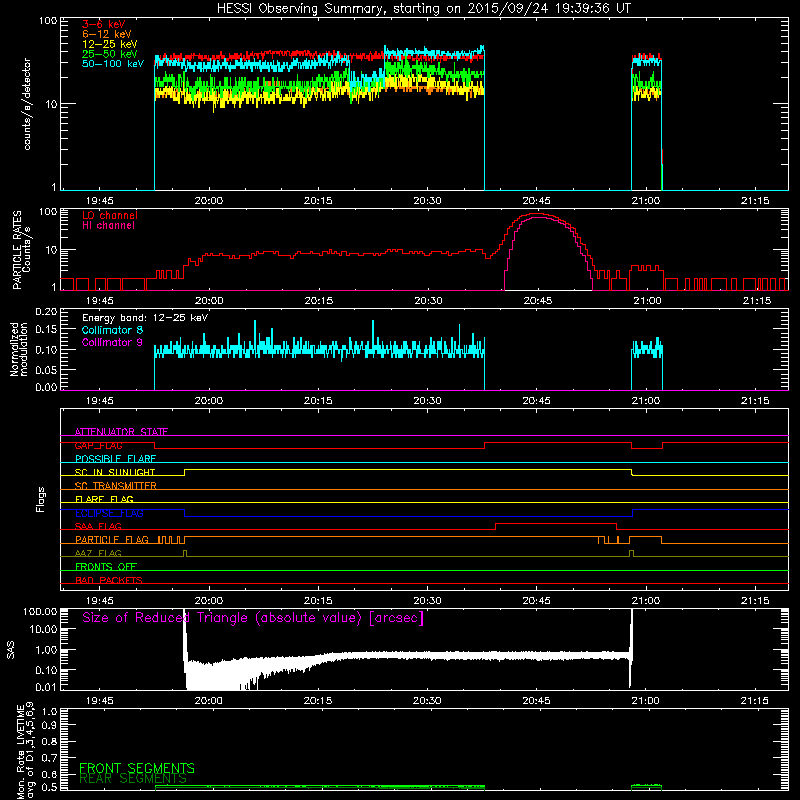Click the ATTENUATOR STATE flag label
800x800 pixels.
tap(121, 432)
